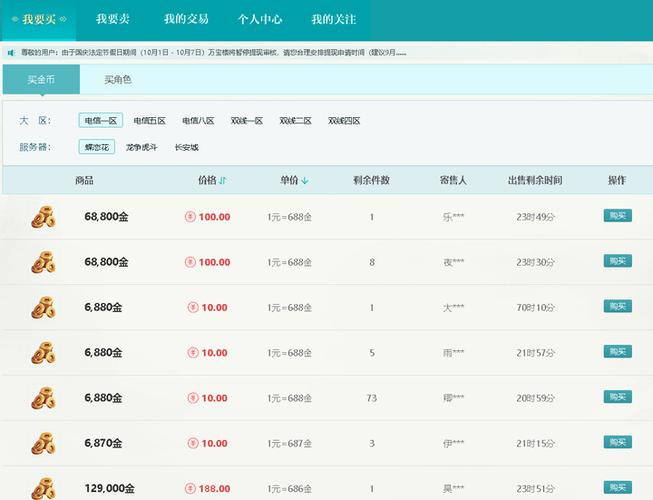
Task: Open the 我要买 navigation tab
Action: click(39, 19)
